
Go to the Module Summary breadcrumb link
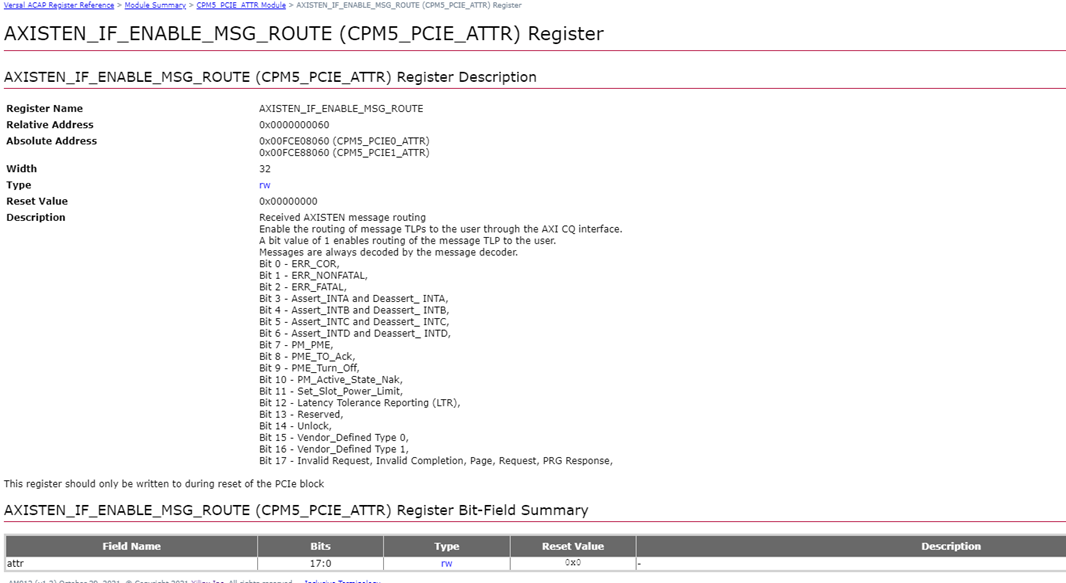click(x=155, y=5)
